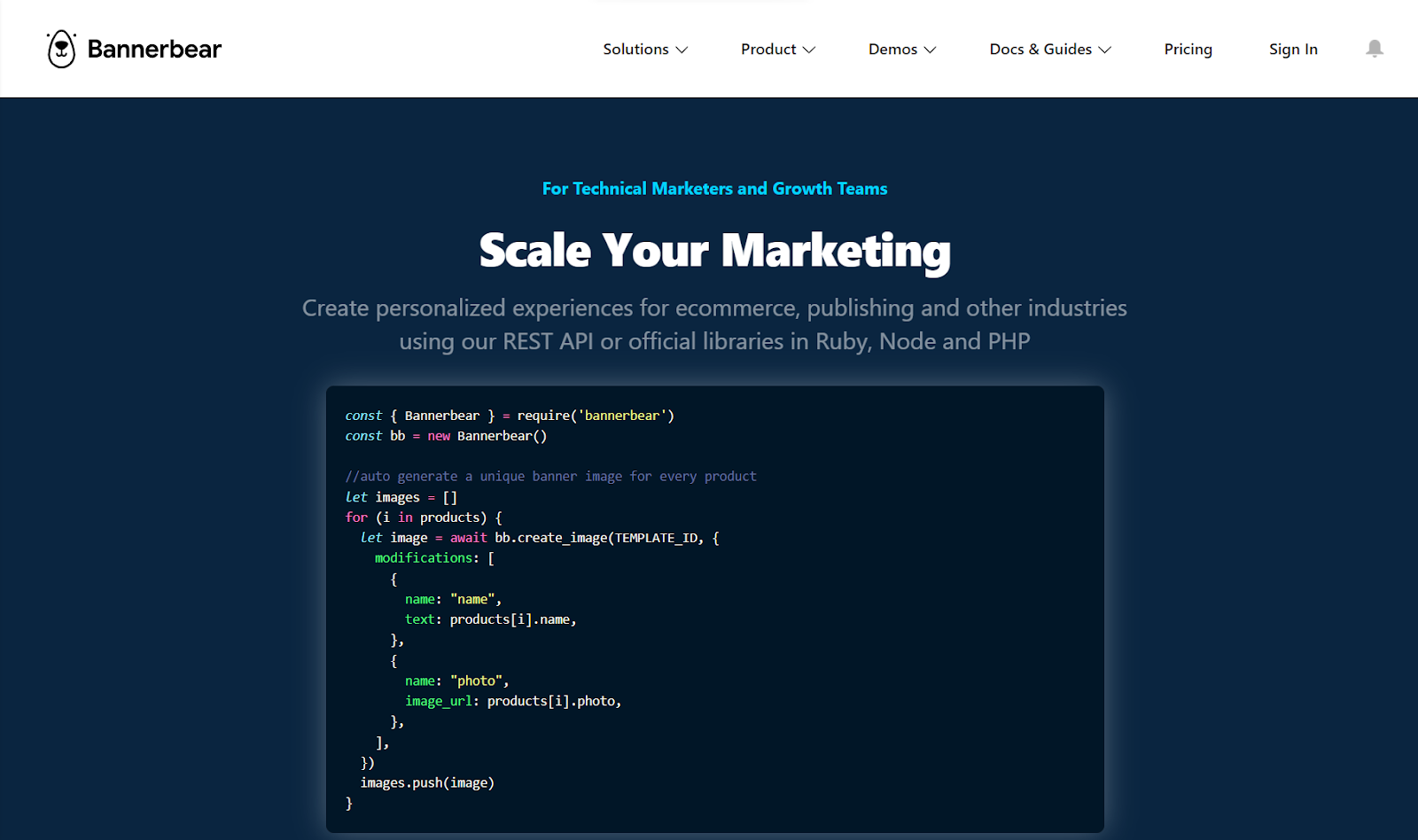Click the "using our REST API" subtitle line
Screen dimensions: 1418x840
point(714,342)
